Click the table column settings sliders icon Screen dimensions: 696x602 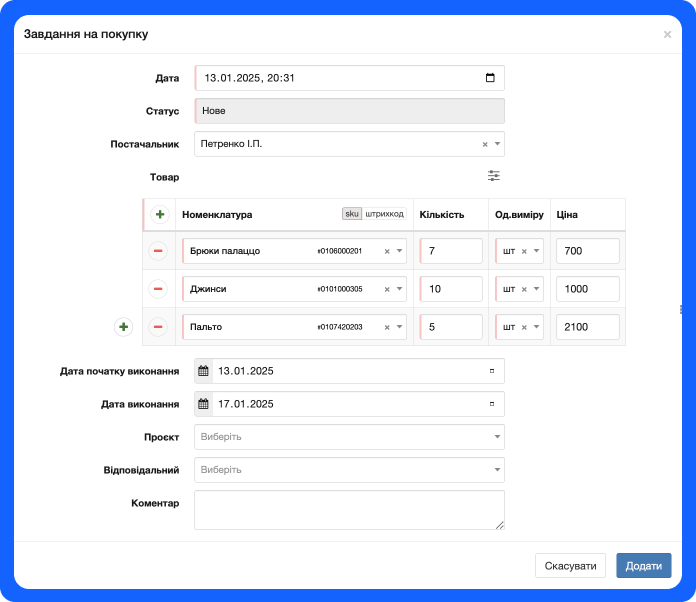pyautogui.click(x=493, y=176)
